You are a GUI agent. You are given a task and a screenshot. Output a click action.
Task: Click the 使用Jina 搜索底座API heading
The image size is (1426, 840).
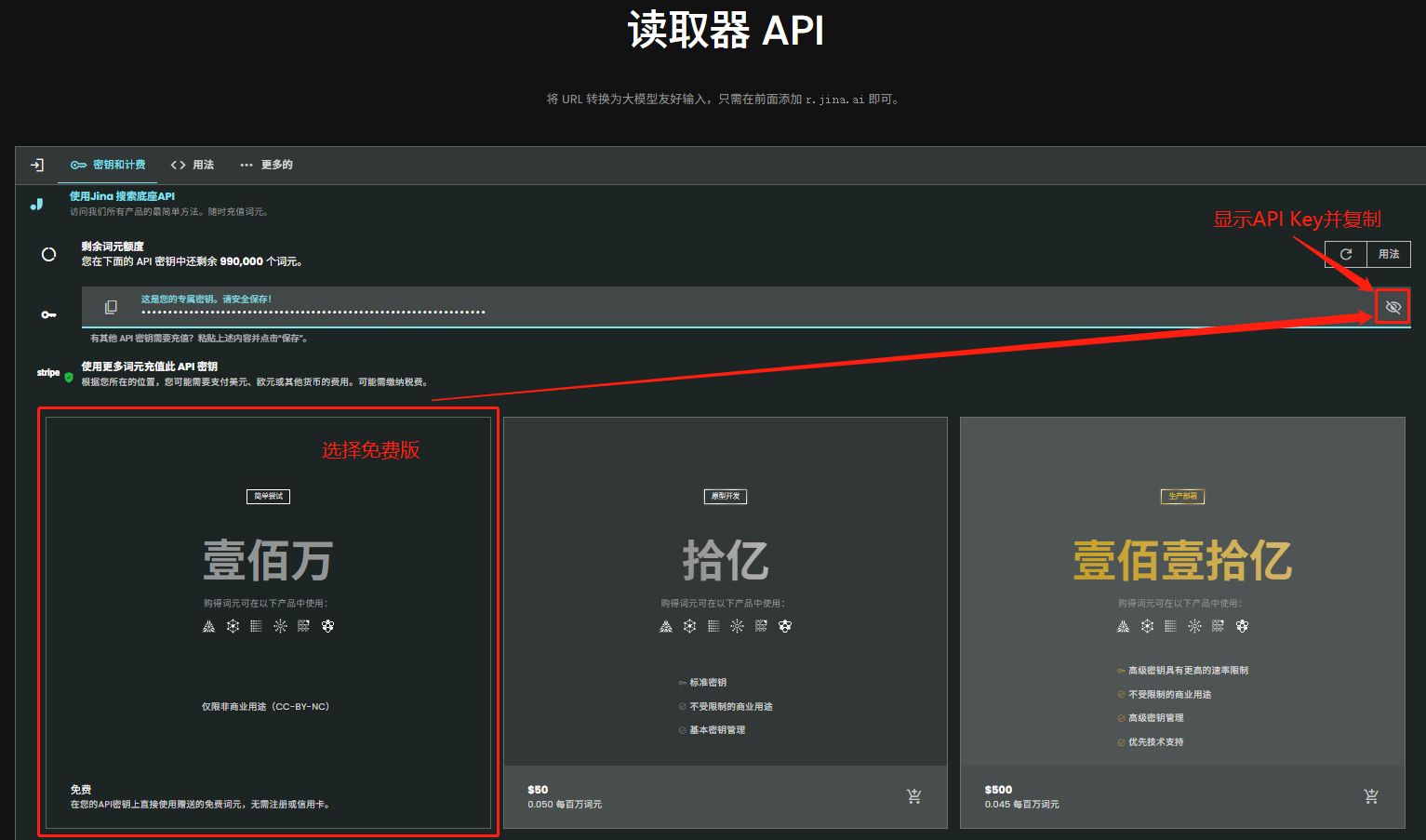(x=122, y=196)
